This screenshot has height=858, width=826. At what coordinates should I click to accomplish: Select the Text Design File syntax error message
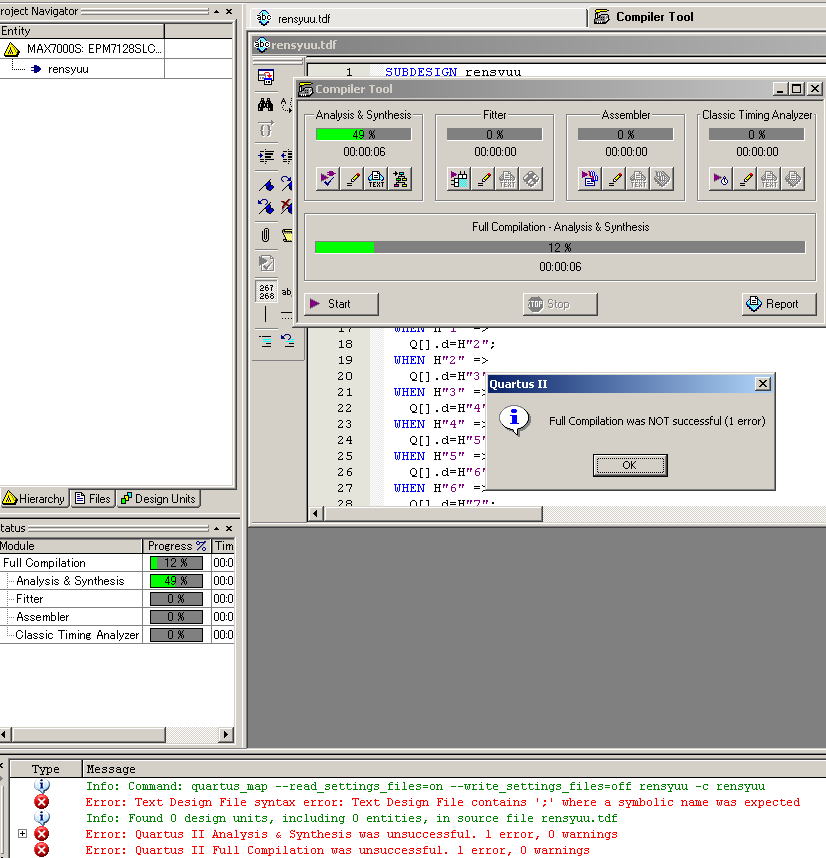pos(442,802)
